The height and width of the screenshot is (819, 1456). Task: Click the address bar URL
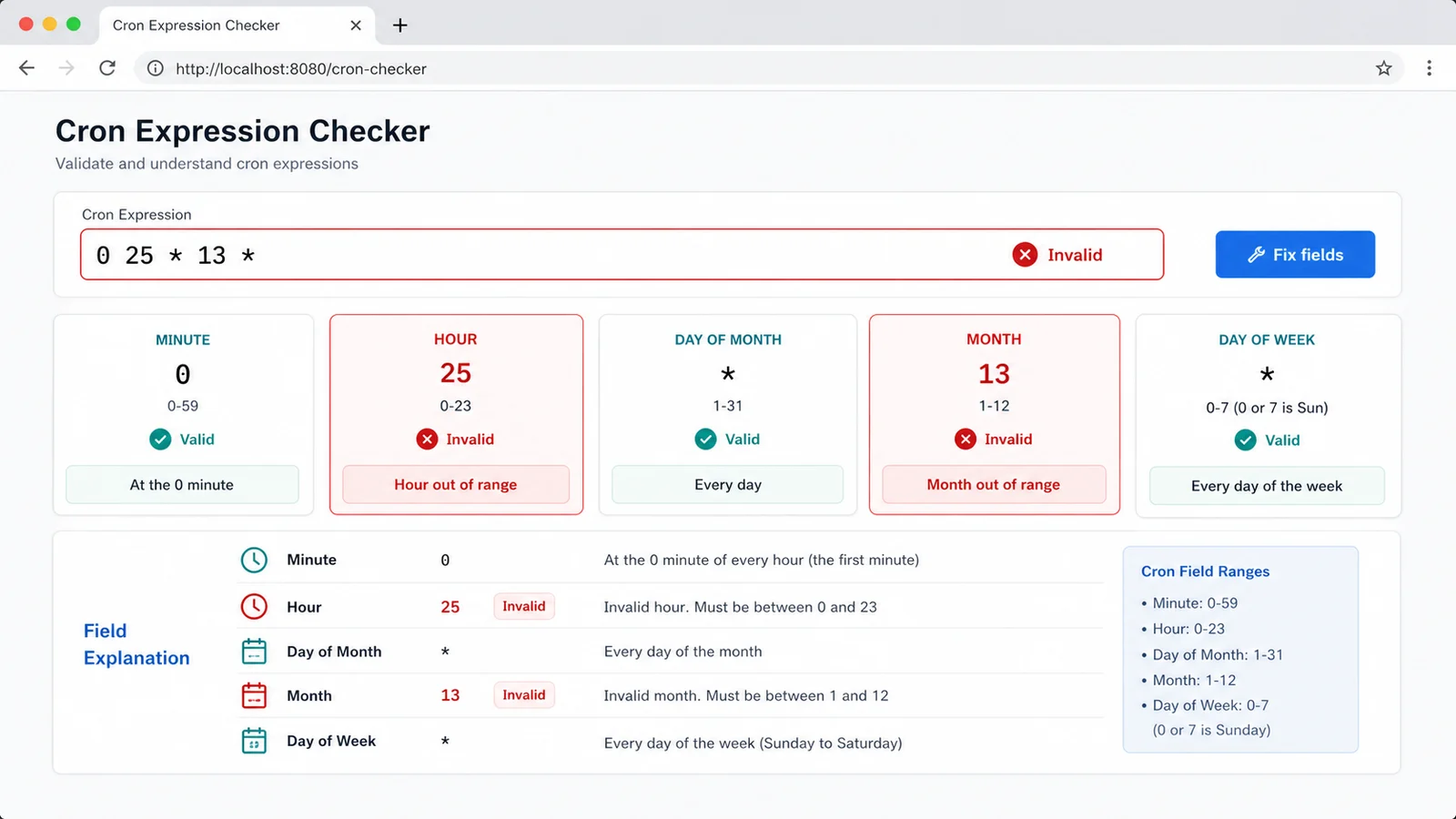click(x=301, y=69)
